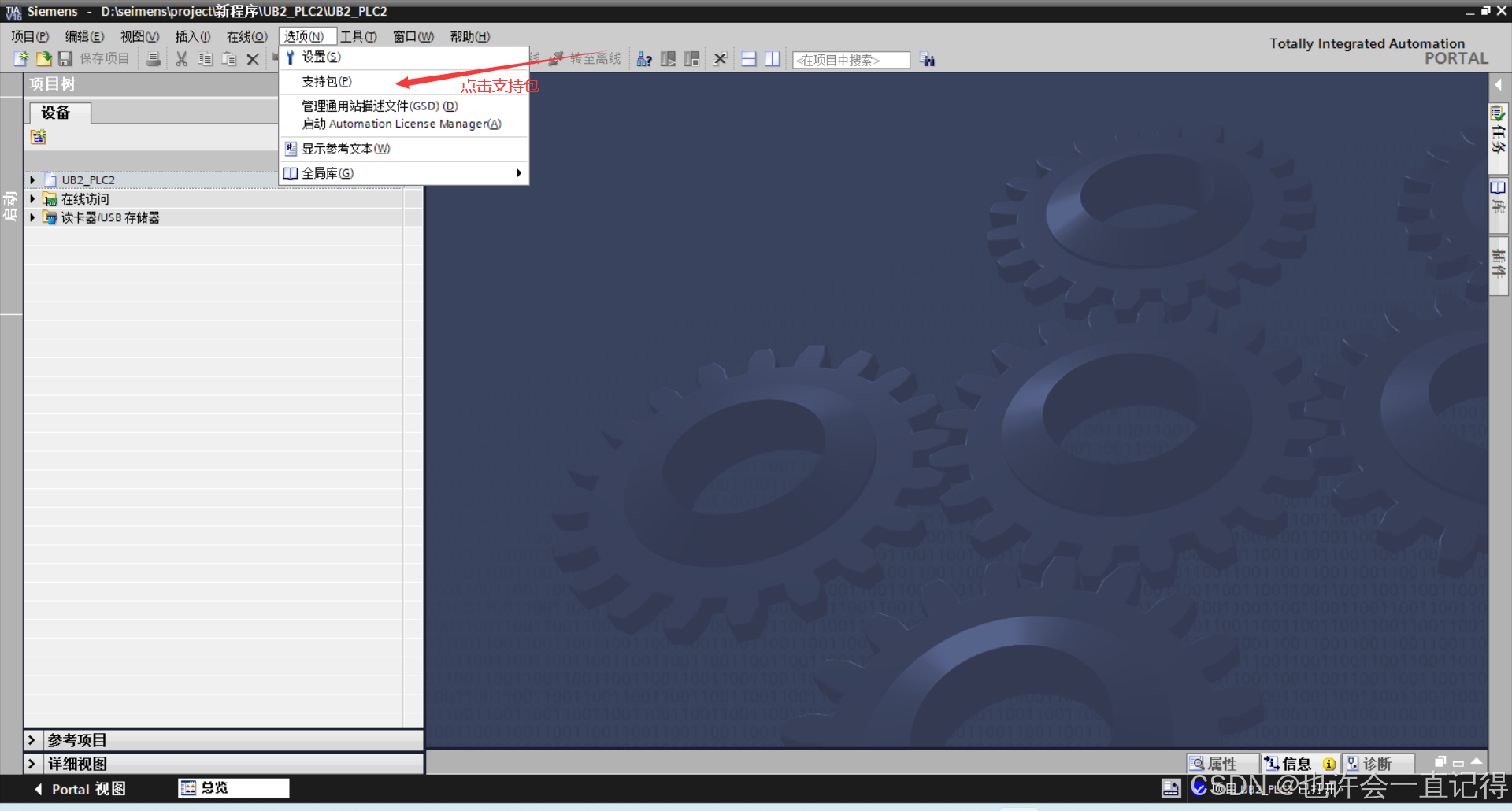Click the Open project folder icon

[x=43, y=59]
